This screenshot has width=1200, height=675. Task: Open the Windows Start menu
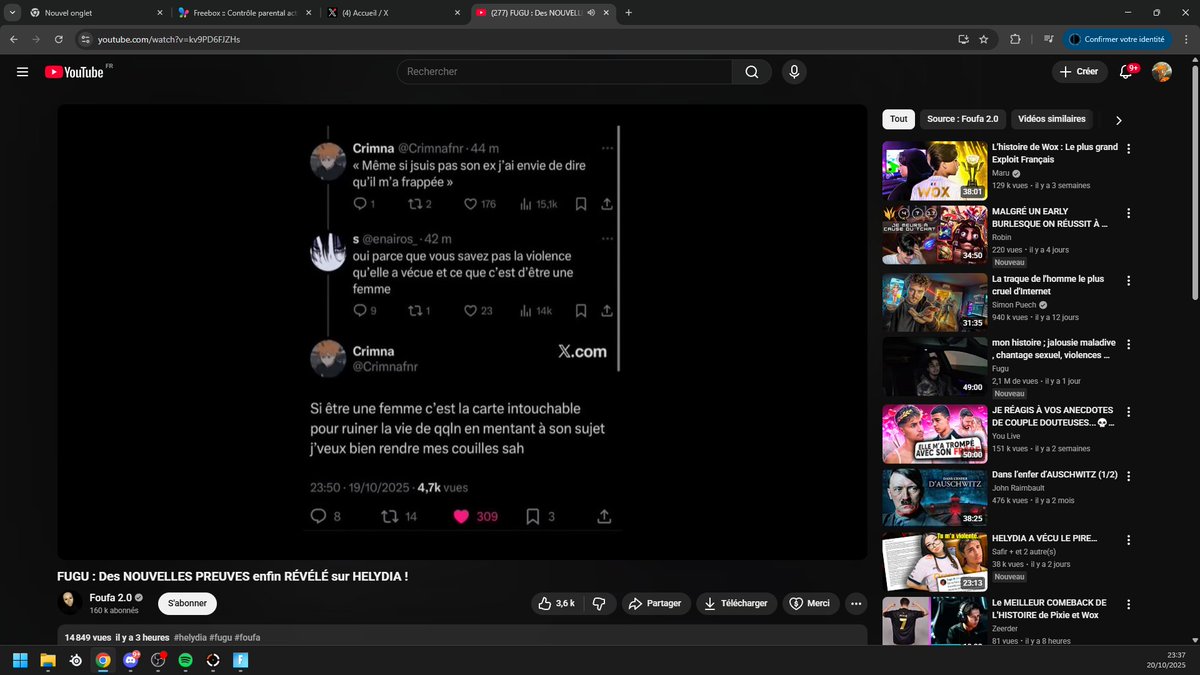pyautogui.click(x=19, y=660)
